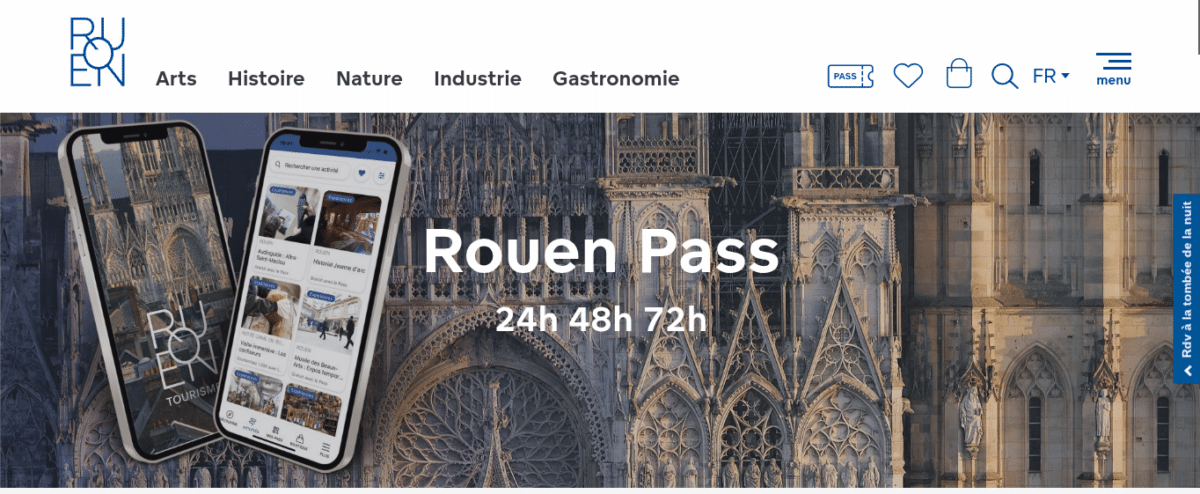Click the Rouen Pass hero title
This screenshot has width=1200, height=494.
(601, 252)
